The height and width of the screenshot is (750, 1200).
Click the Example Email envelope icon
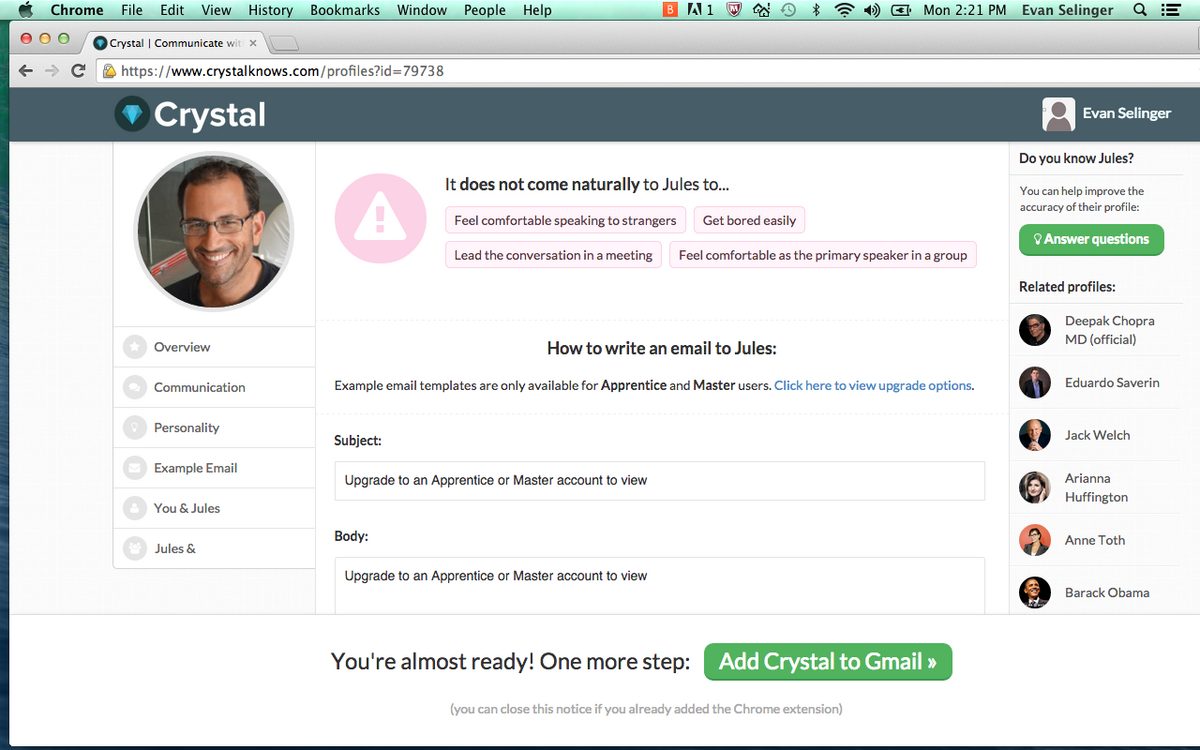(x=134, y=468)
